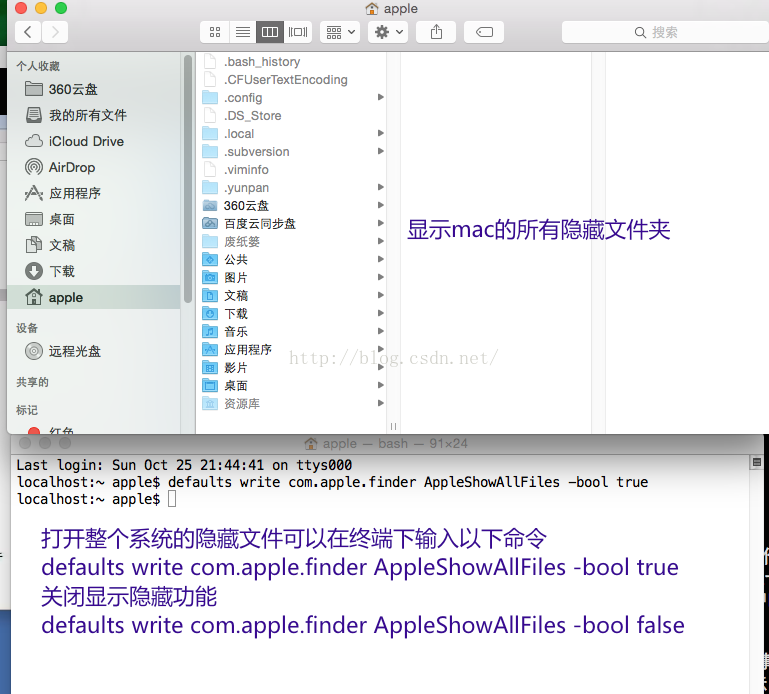Zoom the Finder with green button

[61, 8]
